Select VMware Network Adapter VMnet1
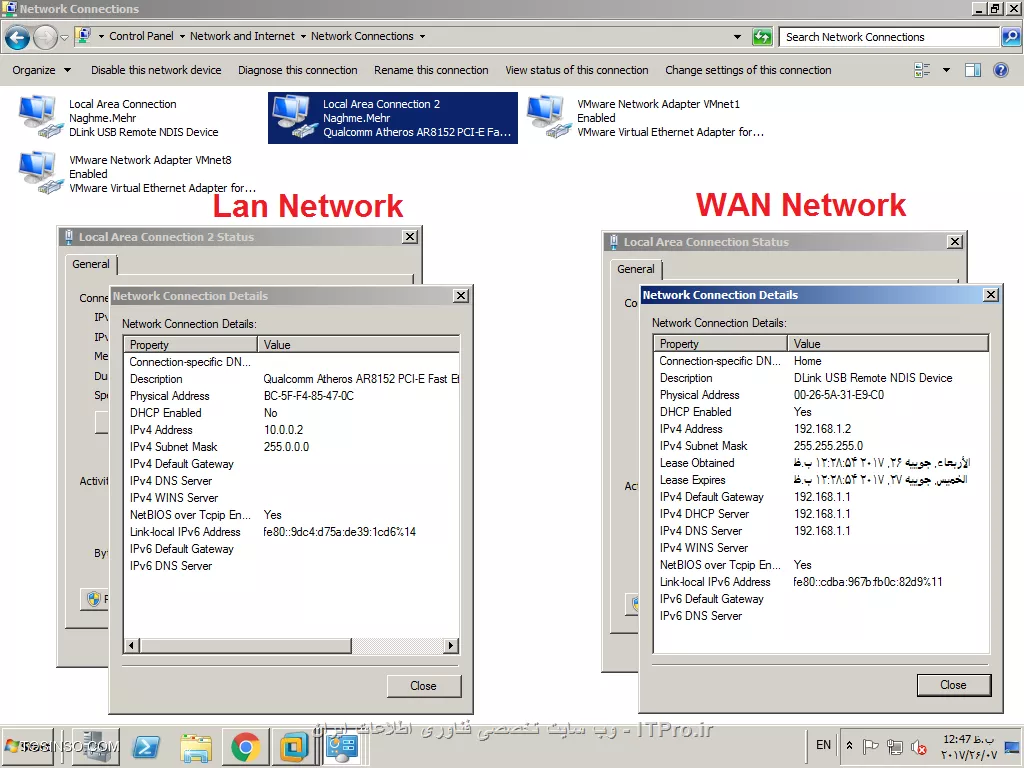This screenshot has height=768, width=1024. pos(647,118)
